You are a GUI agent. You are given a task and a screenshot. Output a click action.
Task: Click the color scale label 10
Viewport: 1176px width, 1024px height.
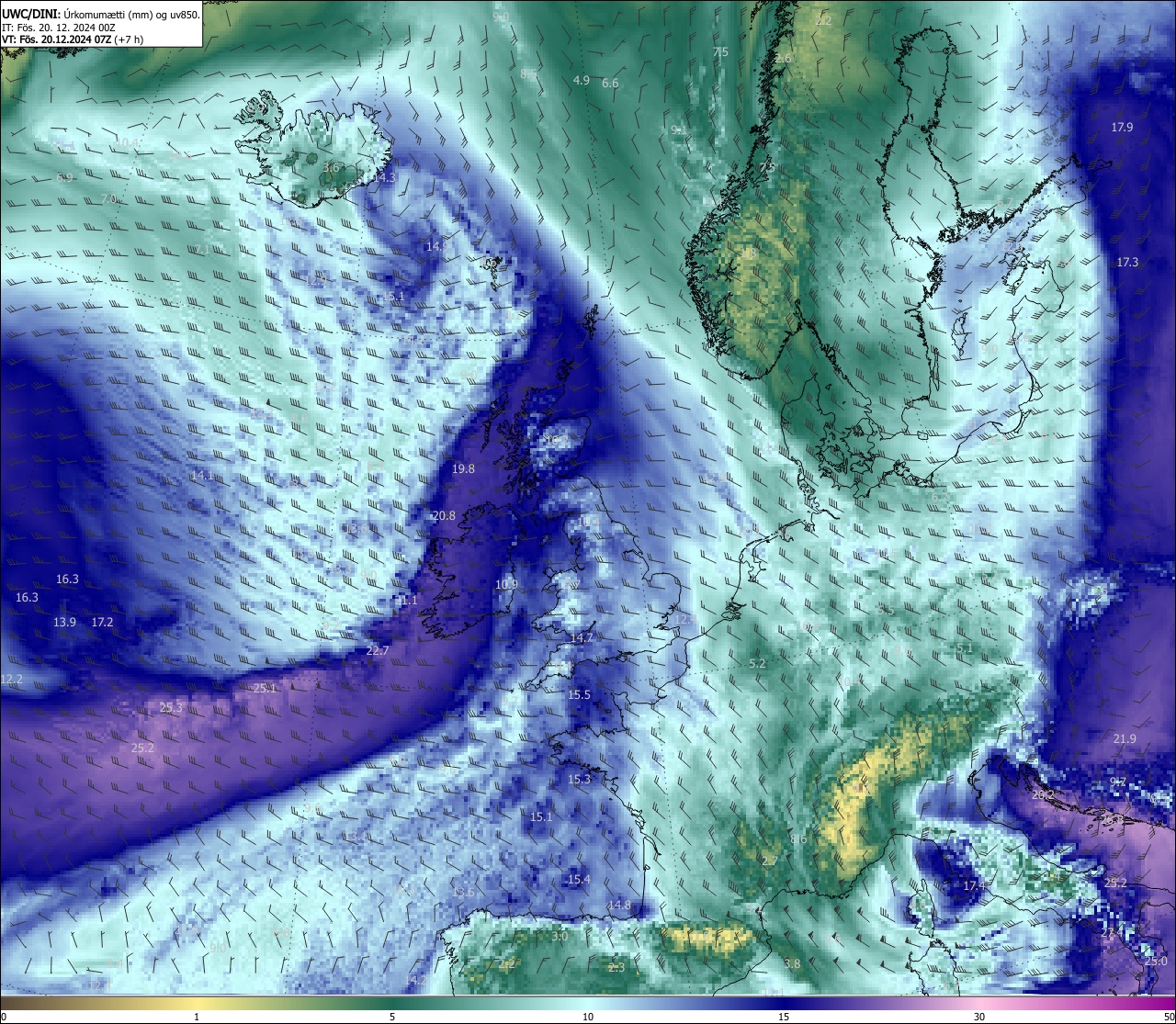588,1017
